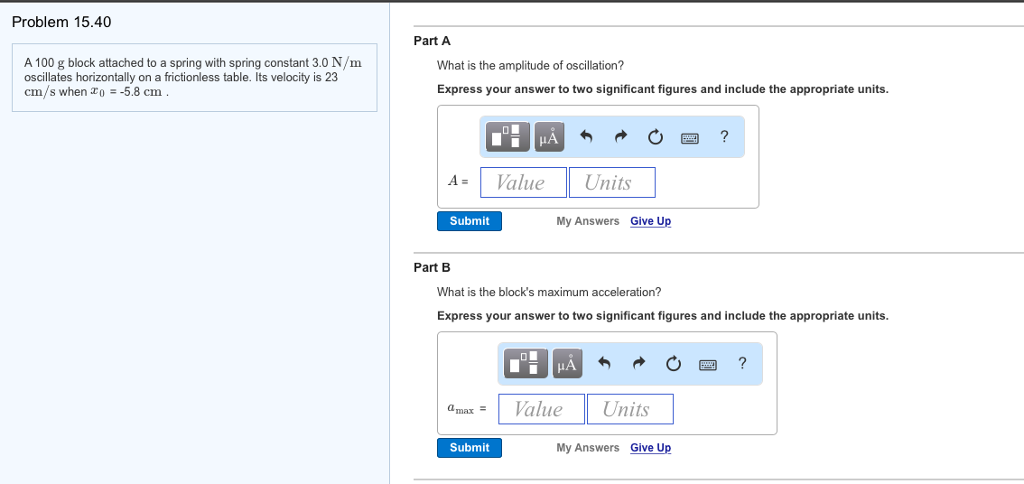Show keyboard shortcuts for Part B
Image resolution: width=1024 pixels, height=484 pixels.
pyautogui.click(x=708, y=365)
